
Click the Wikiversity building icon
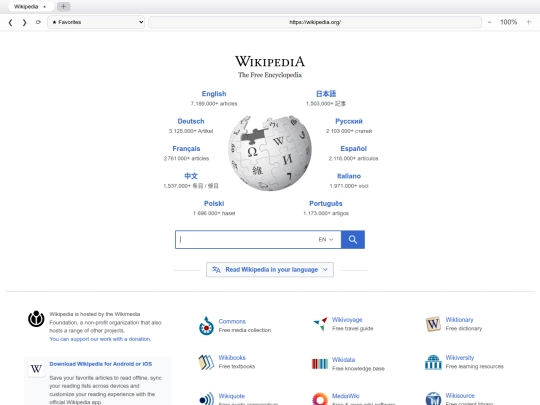point(433,362)
